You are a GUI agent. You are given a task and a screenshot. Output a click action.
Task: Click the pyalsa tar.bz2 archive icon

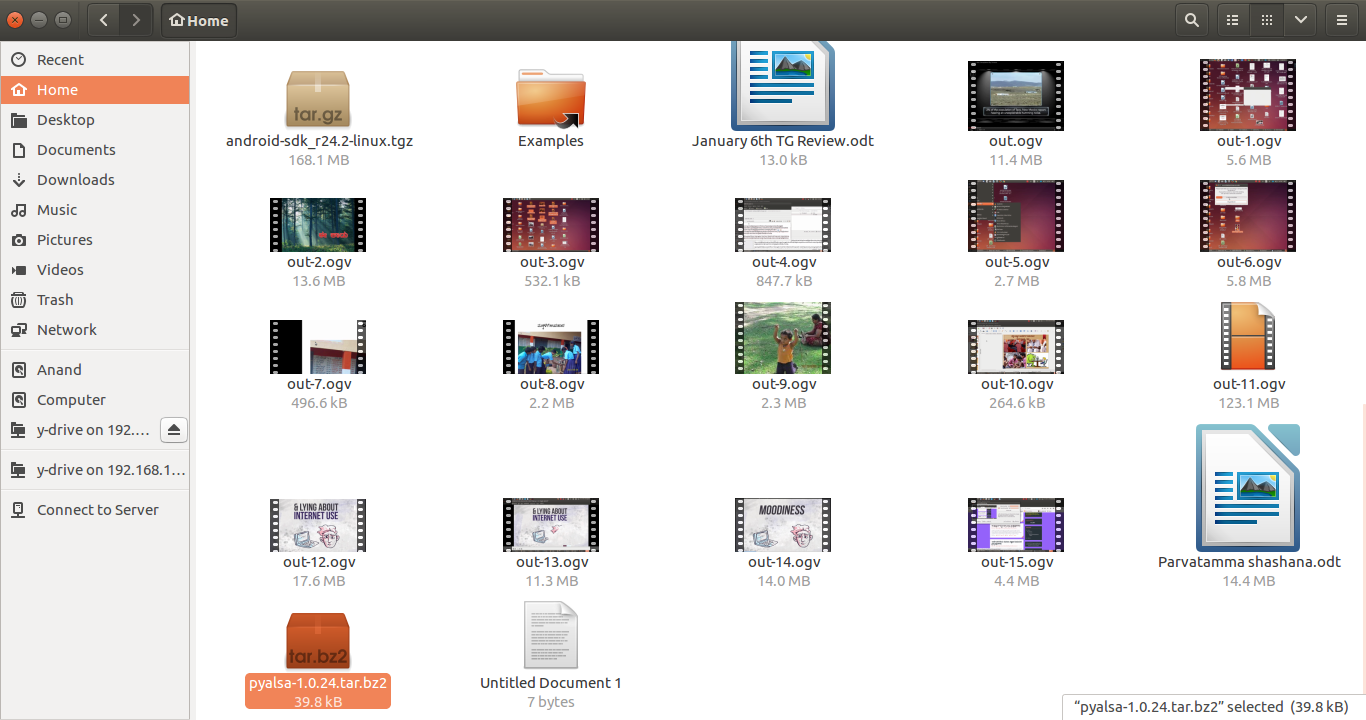point(318,642)
